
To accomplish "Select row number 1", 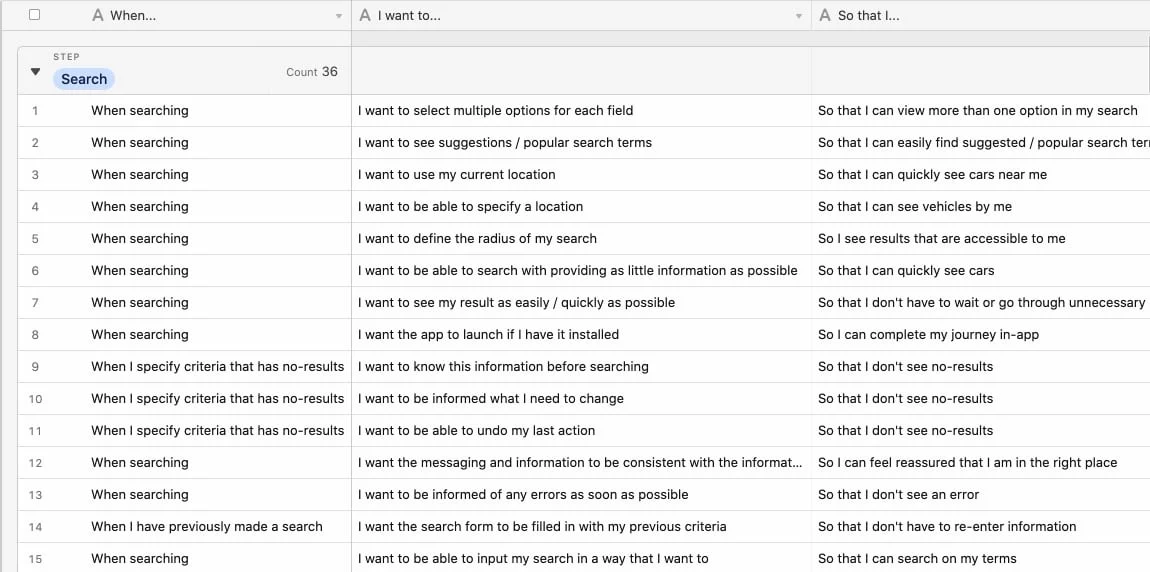I will click(x=35, y=111).
